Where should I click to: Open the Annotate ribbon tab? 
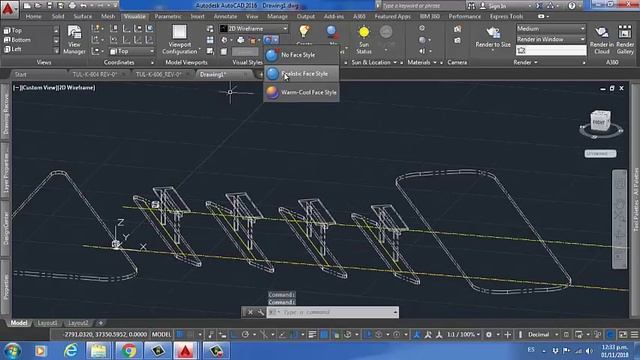[225, 17]
